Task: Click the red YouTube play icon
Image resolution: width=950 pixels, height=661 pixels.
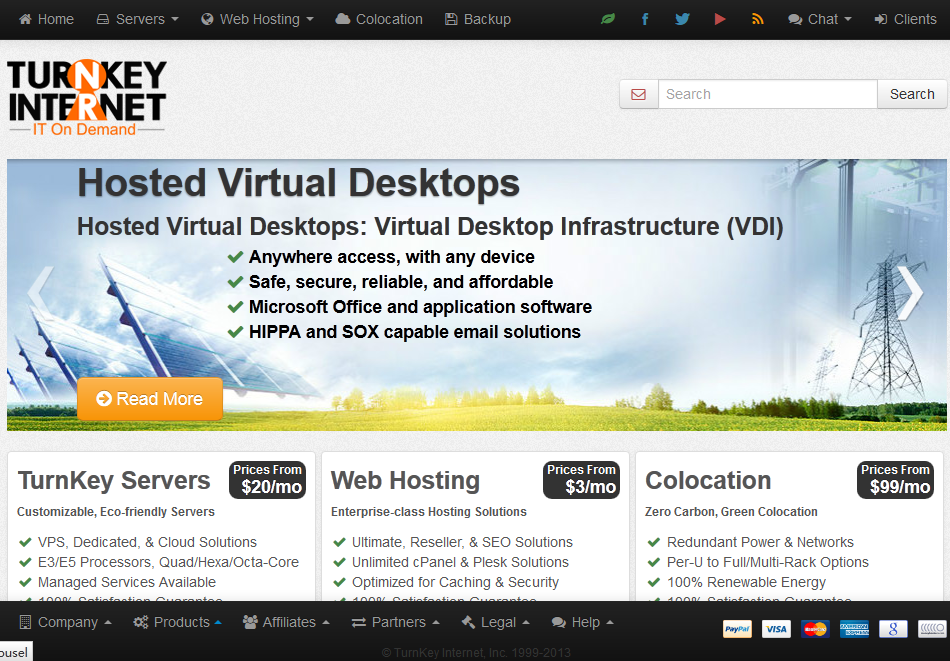Action: pyautogui.click(x=720, y=19)
